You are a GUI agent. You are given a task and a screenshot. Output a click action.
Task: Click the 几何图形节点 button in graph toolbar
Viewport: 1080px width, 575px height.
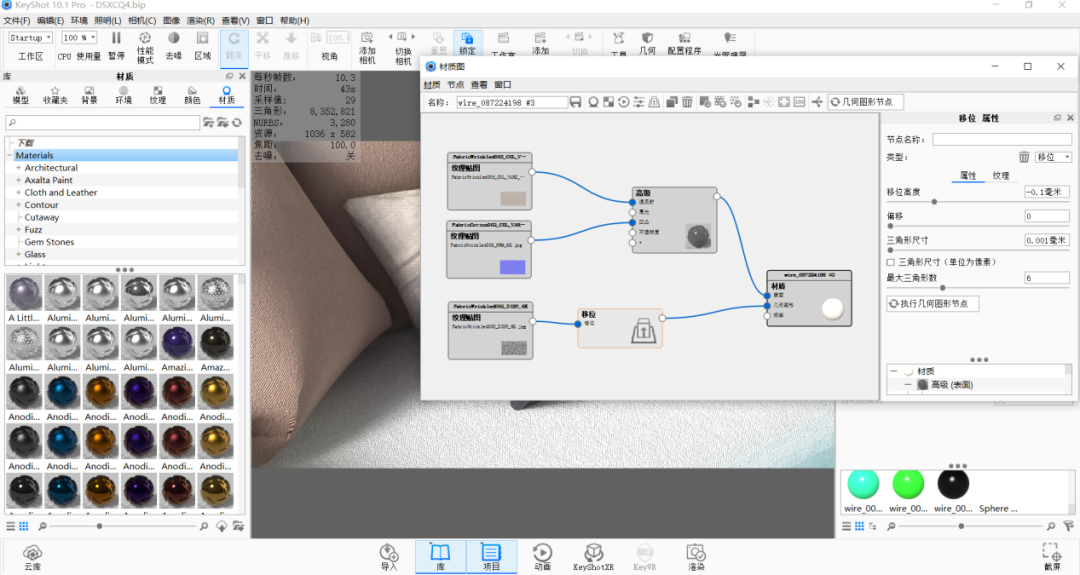[865, 102]
